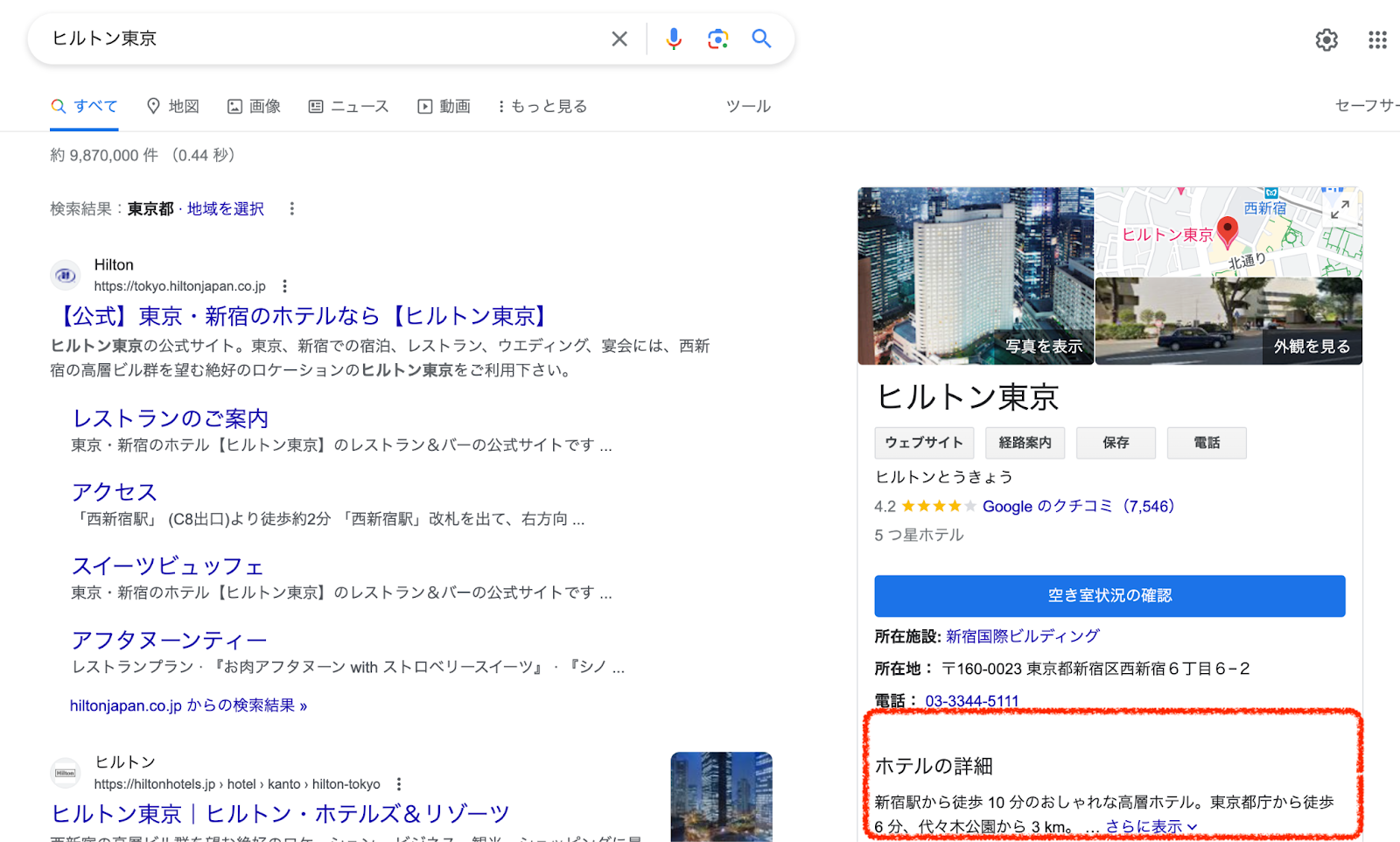
Task: Switch to the ニュース tab
Action: click(x=348, y=106)
